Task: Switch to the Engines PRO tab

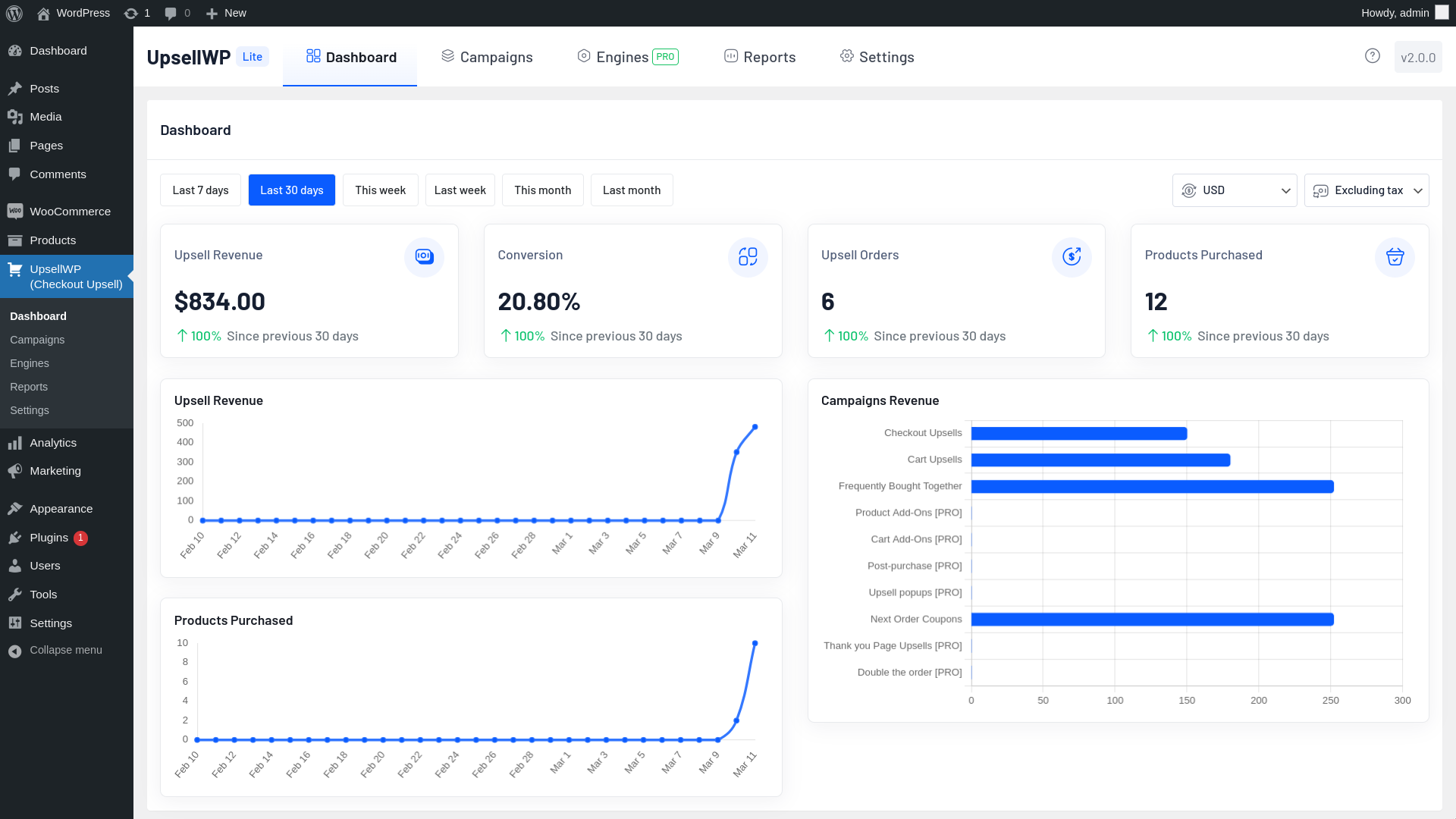Action: coord(628,57)
